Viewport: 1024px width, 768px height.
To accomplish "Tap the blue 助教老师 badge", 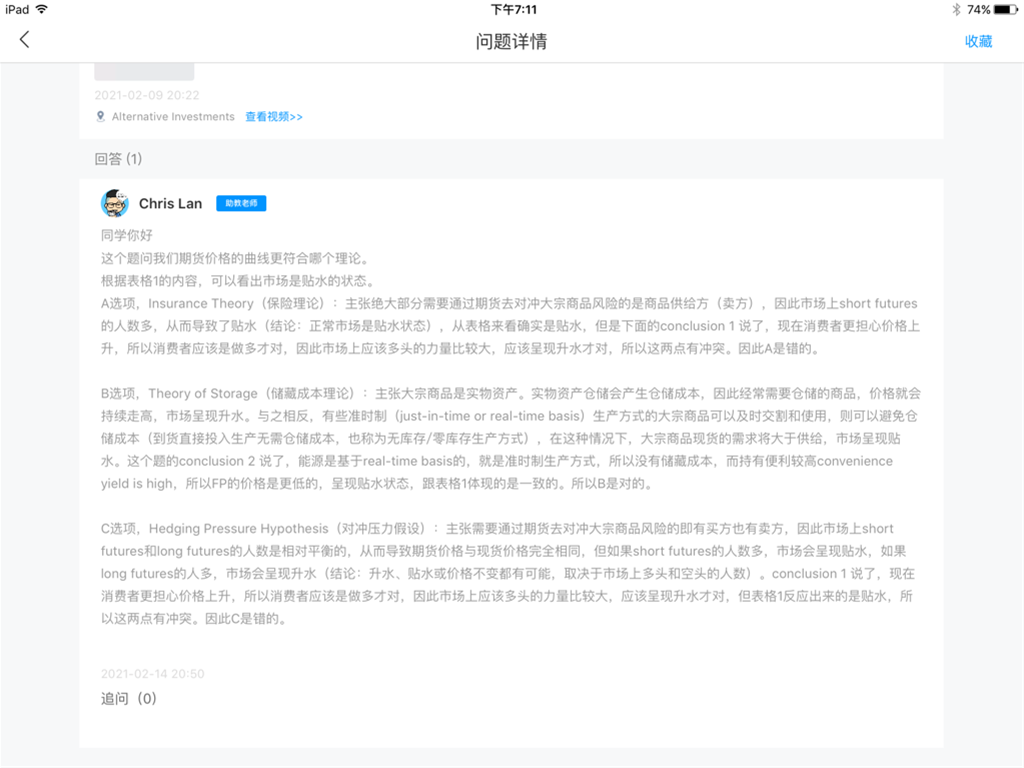I will (x=241, y=204).
